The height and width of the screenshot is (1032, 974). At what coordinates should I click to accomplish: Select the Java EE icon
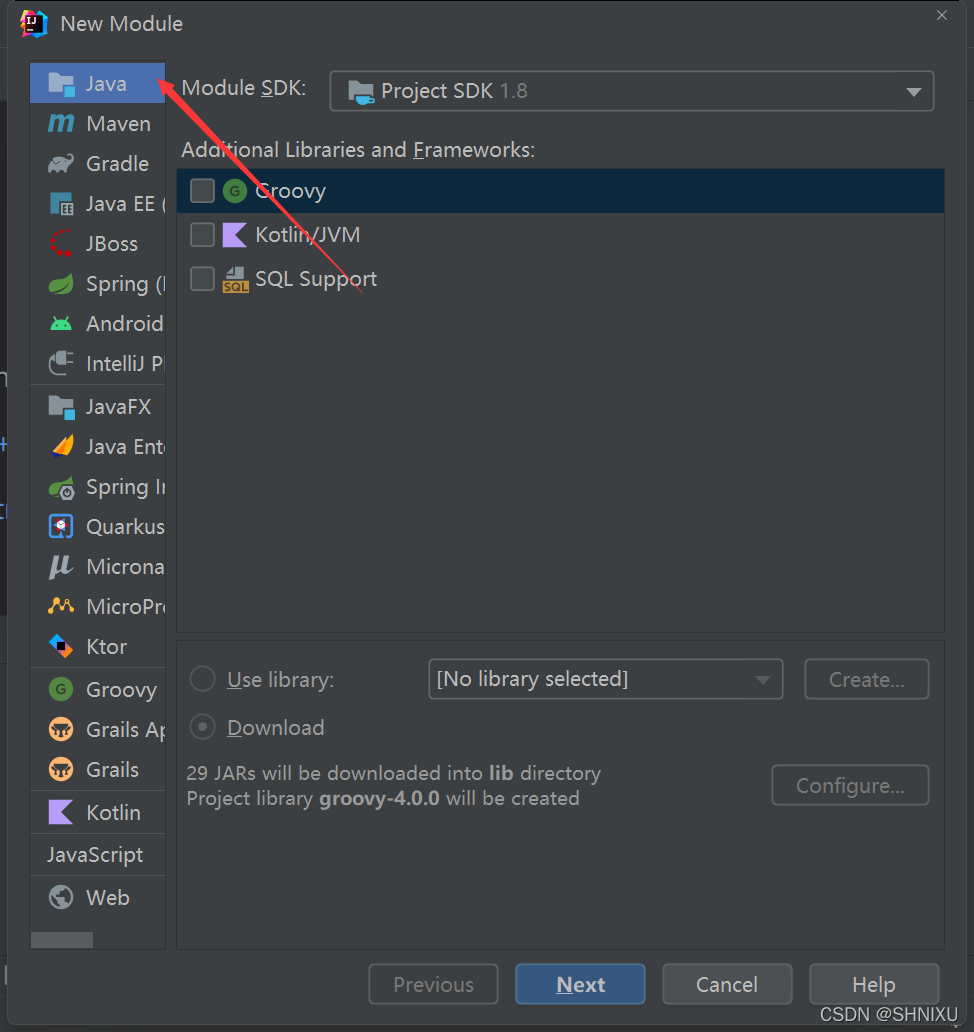coord(61,203)
